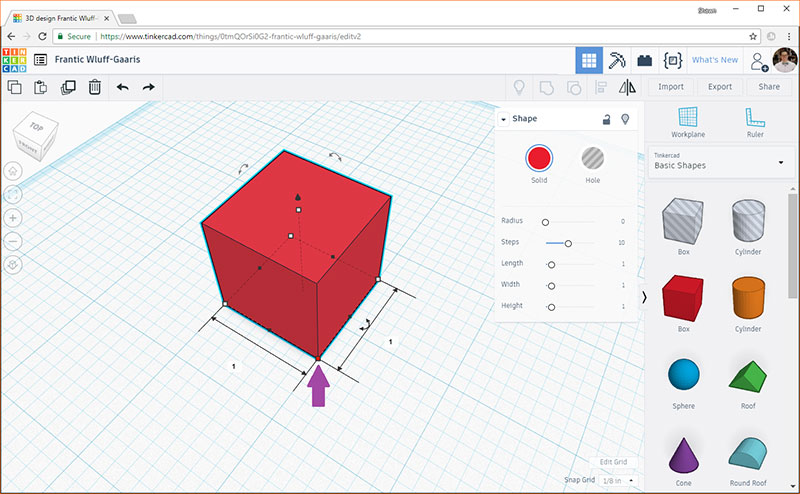Click the Mirror tool icon
This screenshot has width=800, height=494.
tap(627, 88)
